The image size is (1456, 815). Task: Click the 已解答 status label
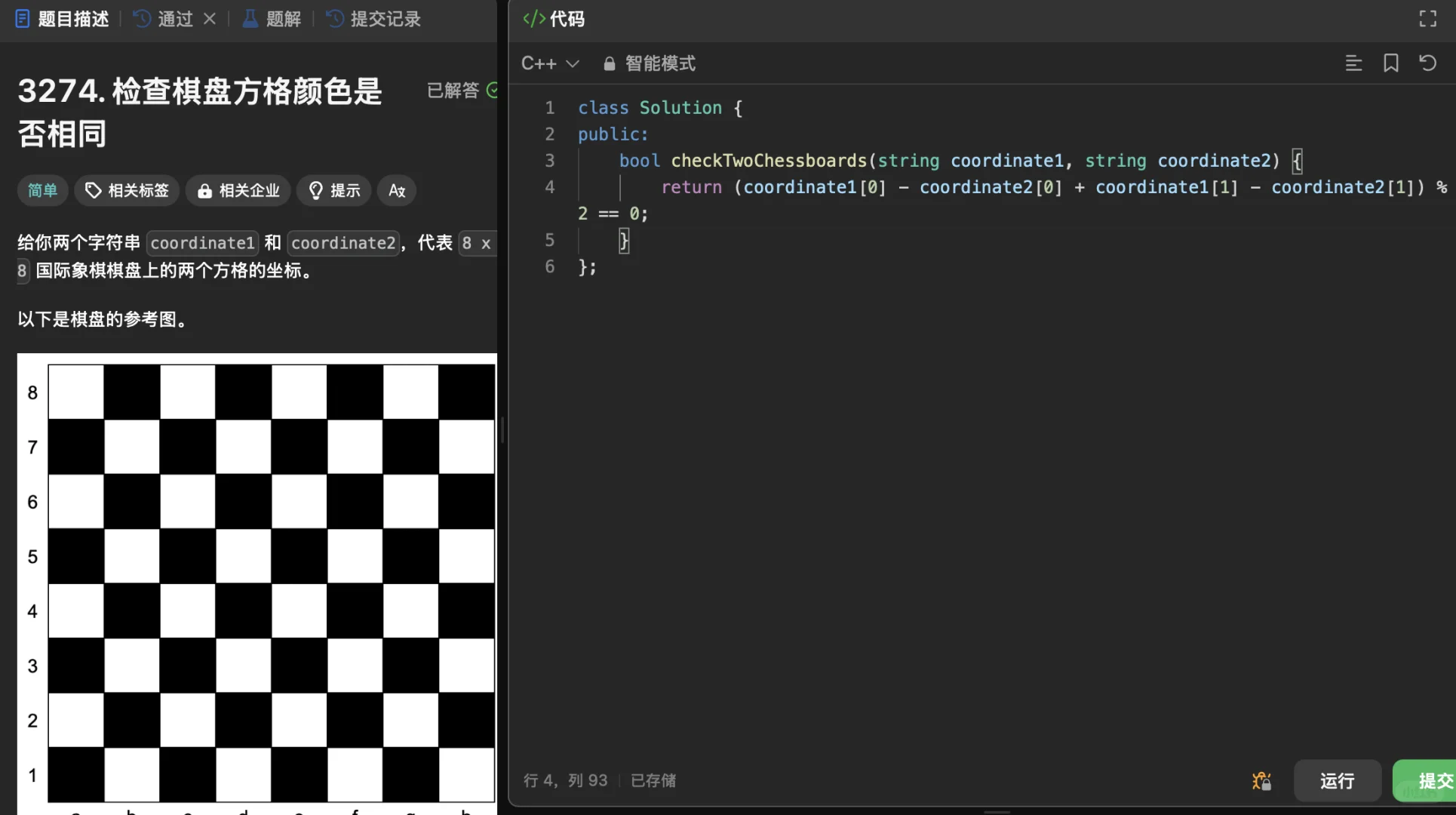tap(453, 91)
